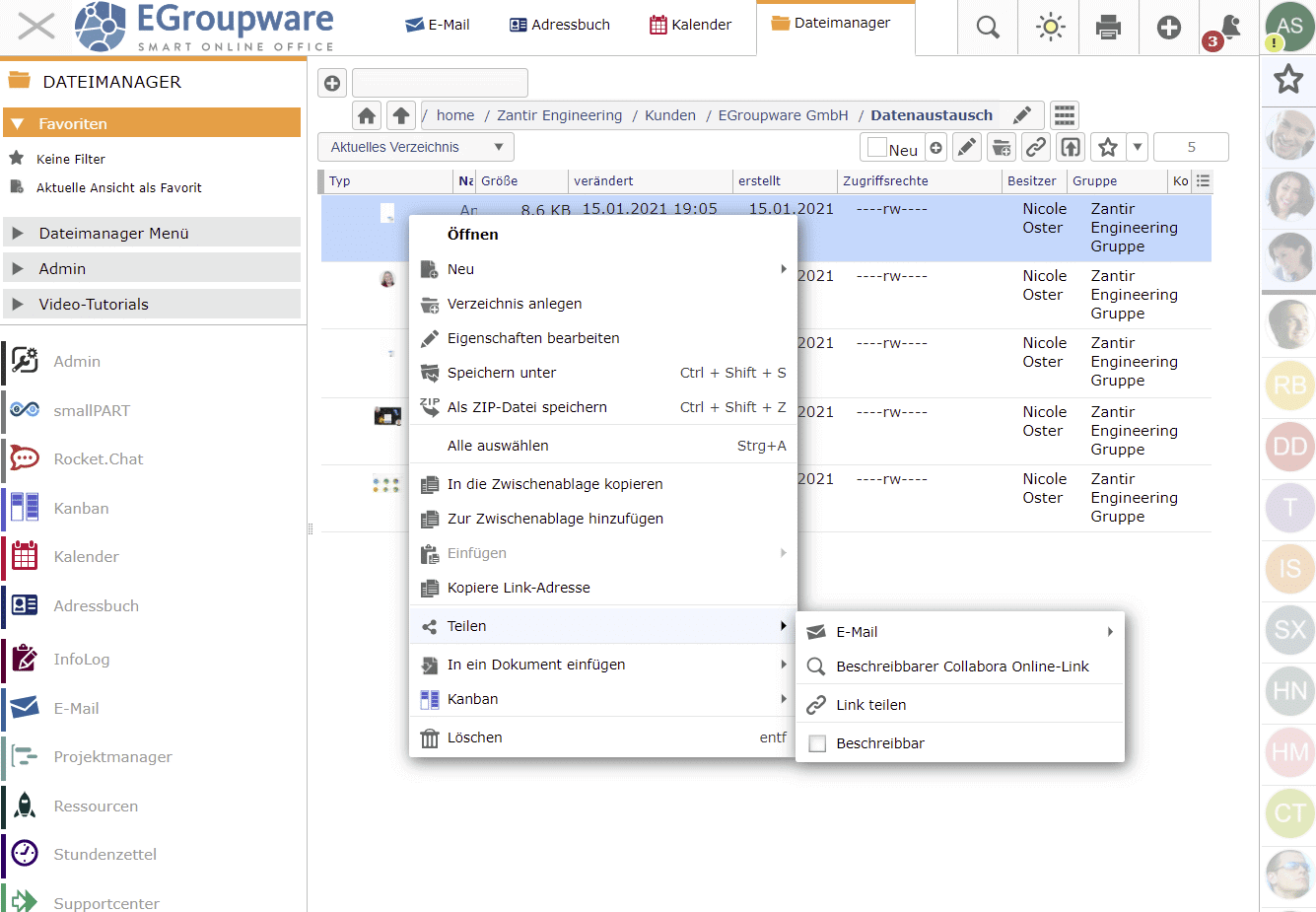
Task: Open Rocket.Chat from the sidebar
Action: [98, 459]
